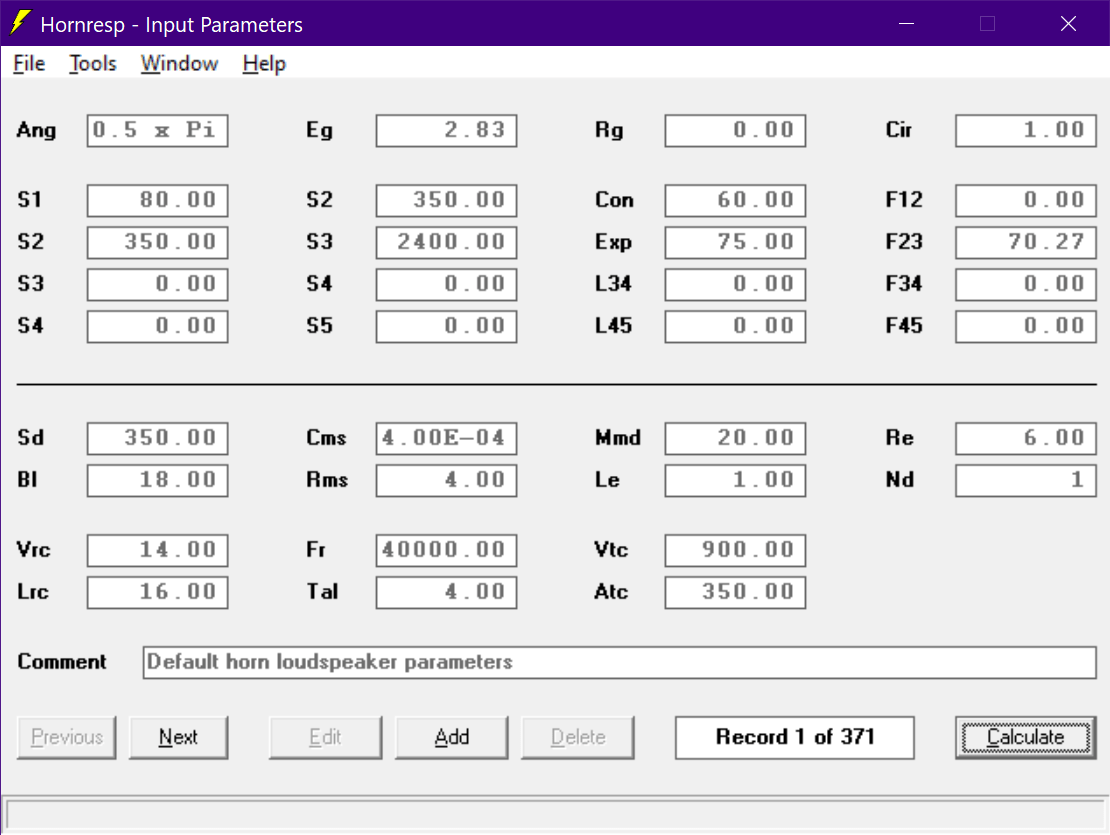Click the Nd field showing 1
The height and width of the screenshot is (835, 1110).
click(1025, 480)
